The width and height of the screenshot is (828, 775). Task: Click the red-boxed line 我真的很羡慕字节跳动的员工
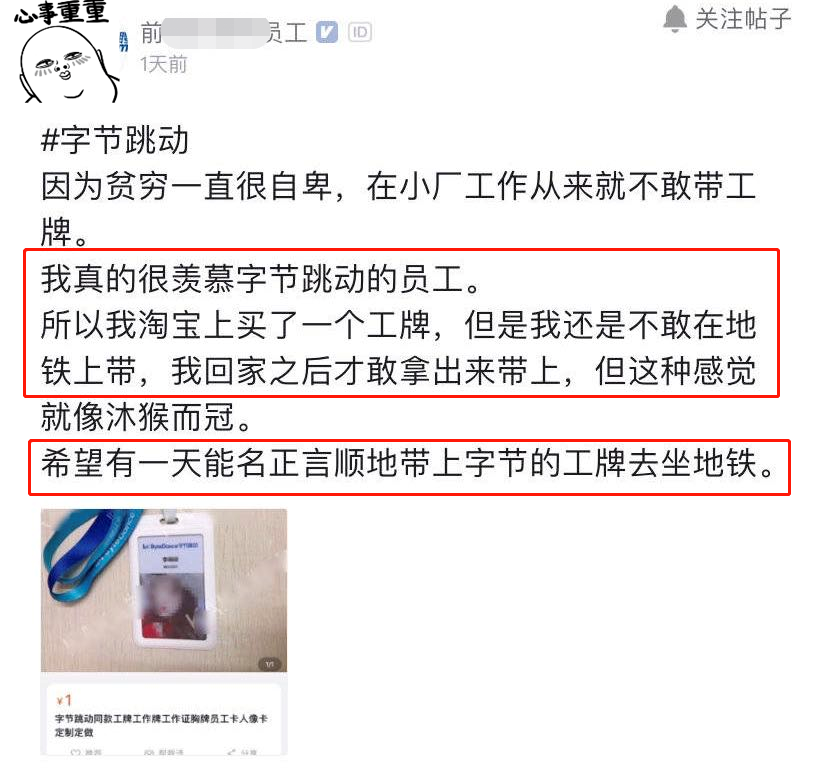click(x=260, y=279)
